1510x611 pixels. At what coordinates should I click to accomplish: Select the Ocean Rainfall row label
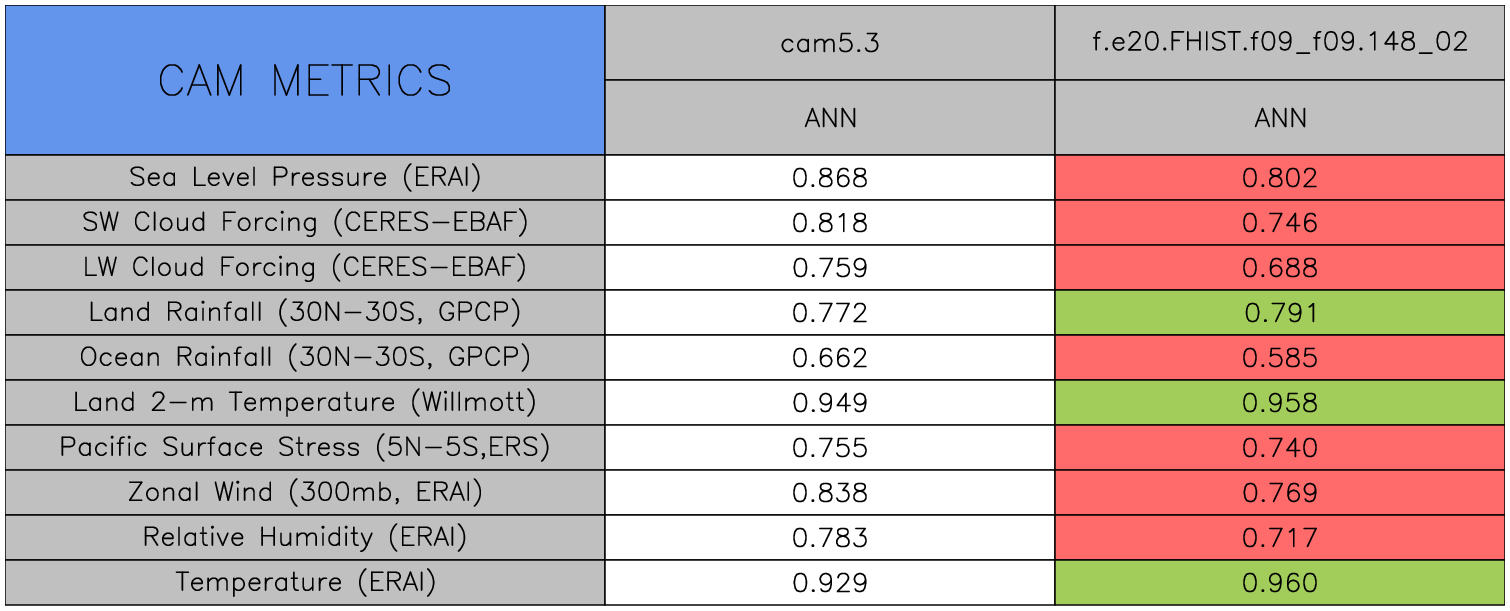click(305, 358)
